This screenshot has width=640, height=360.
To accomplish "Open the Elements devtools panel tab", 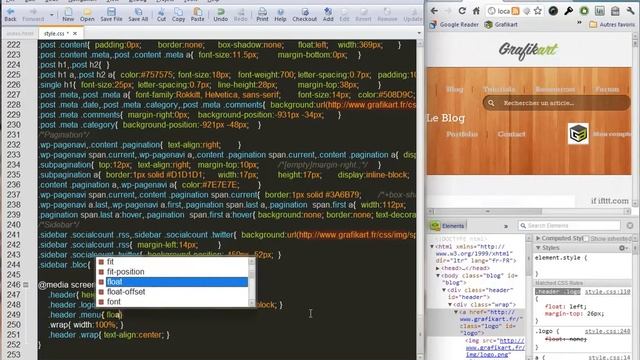I will [448, 226].
